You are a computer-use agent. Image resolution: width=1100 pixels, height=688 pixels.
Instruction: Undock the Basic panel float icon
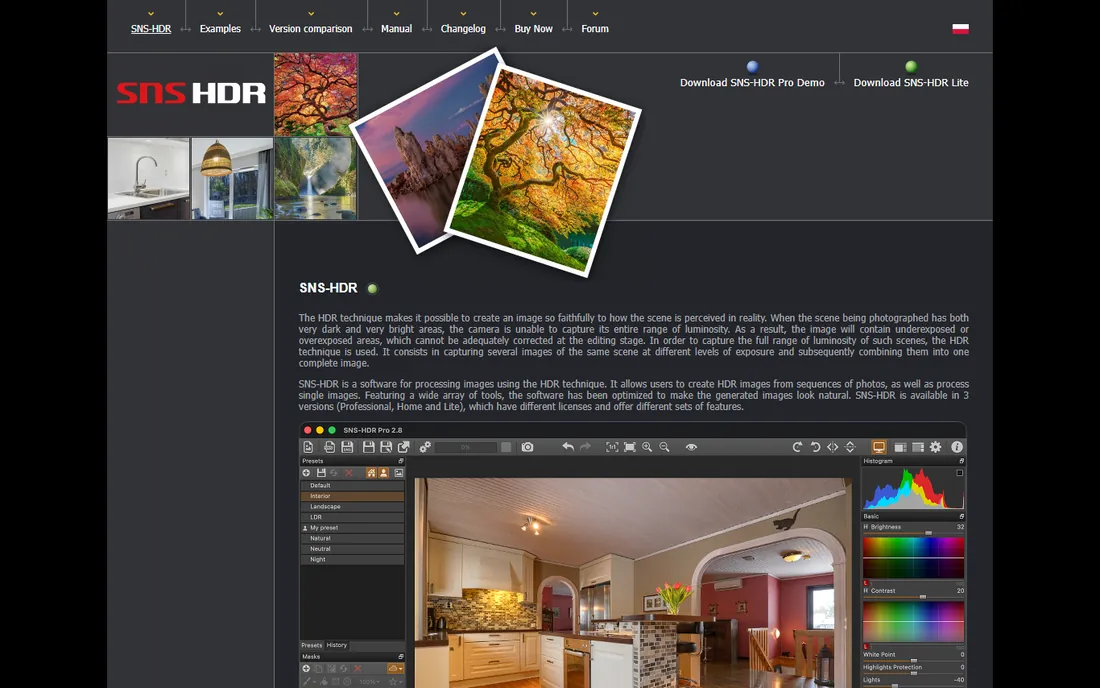pyautogui.click(x=962, y=516)
